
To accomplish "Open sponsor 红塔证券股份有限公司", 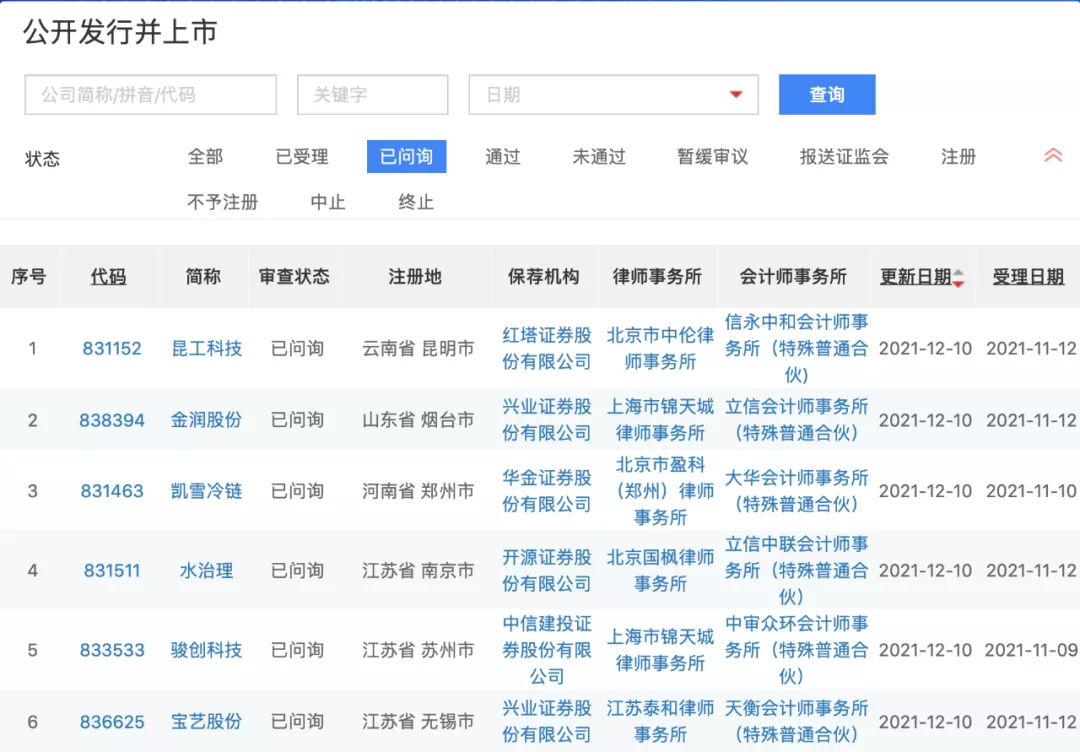I will tap(546, 348).
